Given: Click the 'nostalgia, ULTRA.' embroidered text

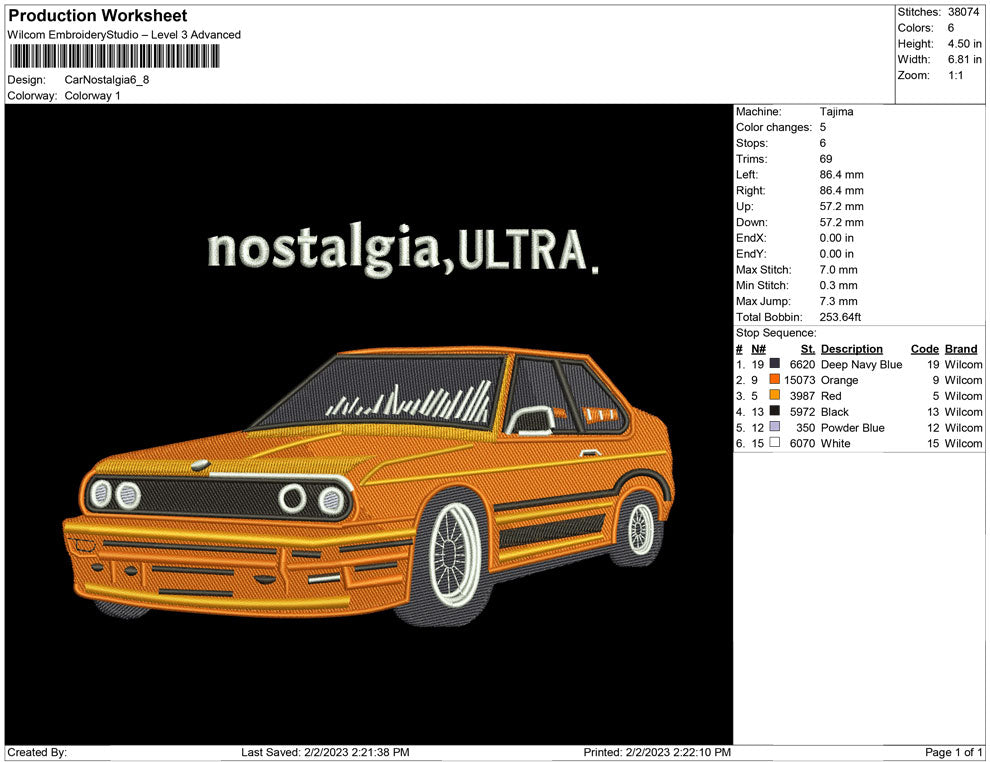Looking at the screenshot, I should click(402, 250).
